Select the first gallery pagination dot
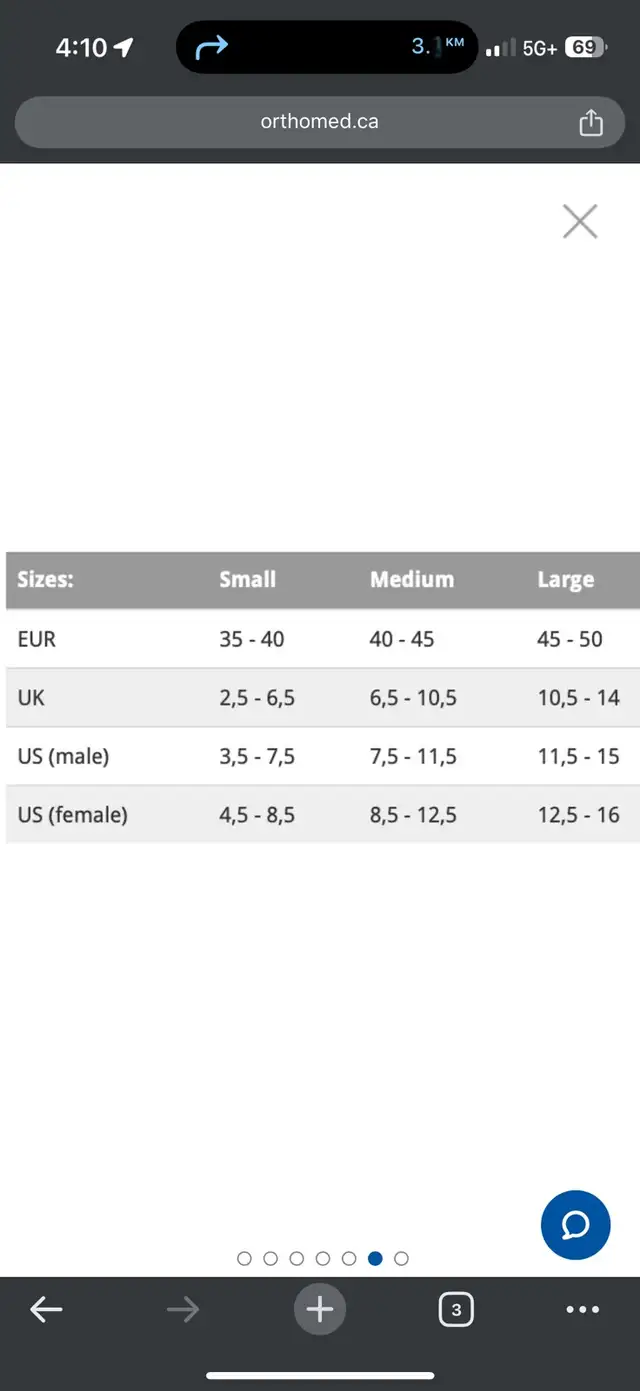640x1391 pixels. pyautogui.click(x=244, y=1258)
